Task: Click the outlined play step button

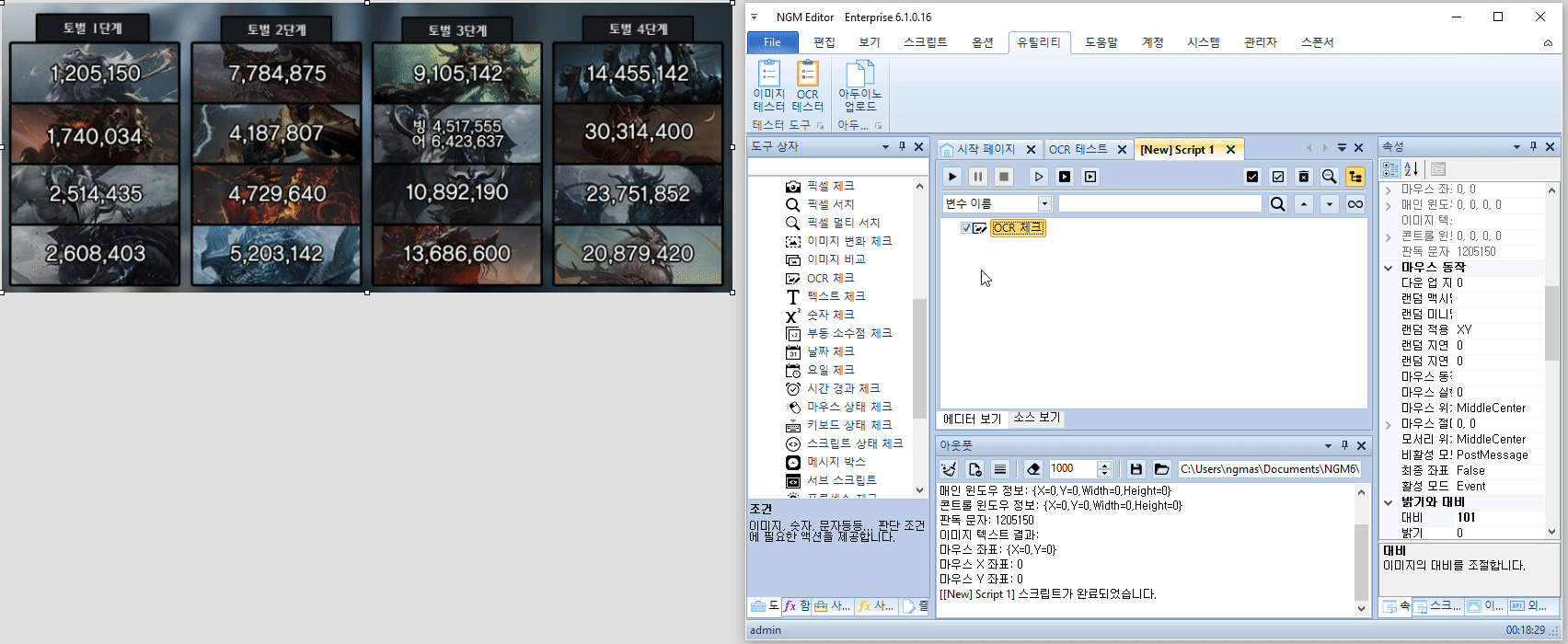Action: 1038,177
